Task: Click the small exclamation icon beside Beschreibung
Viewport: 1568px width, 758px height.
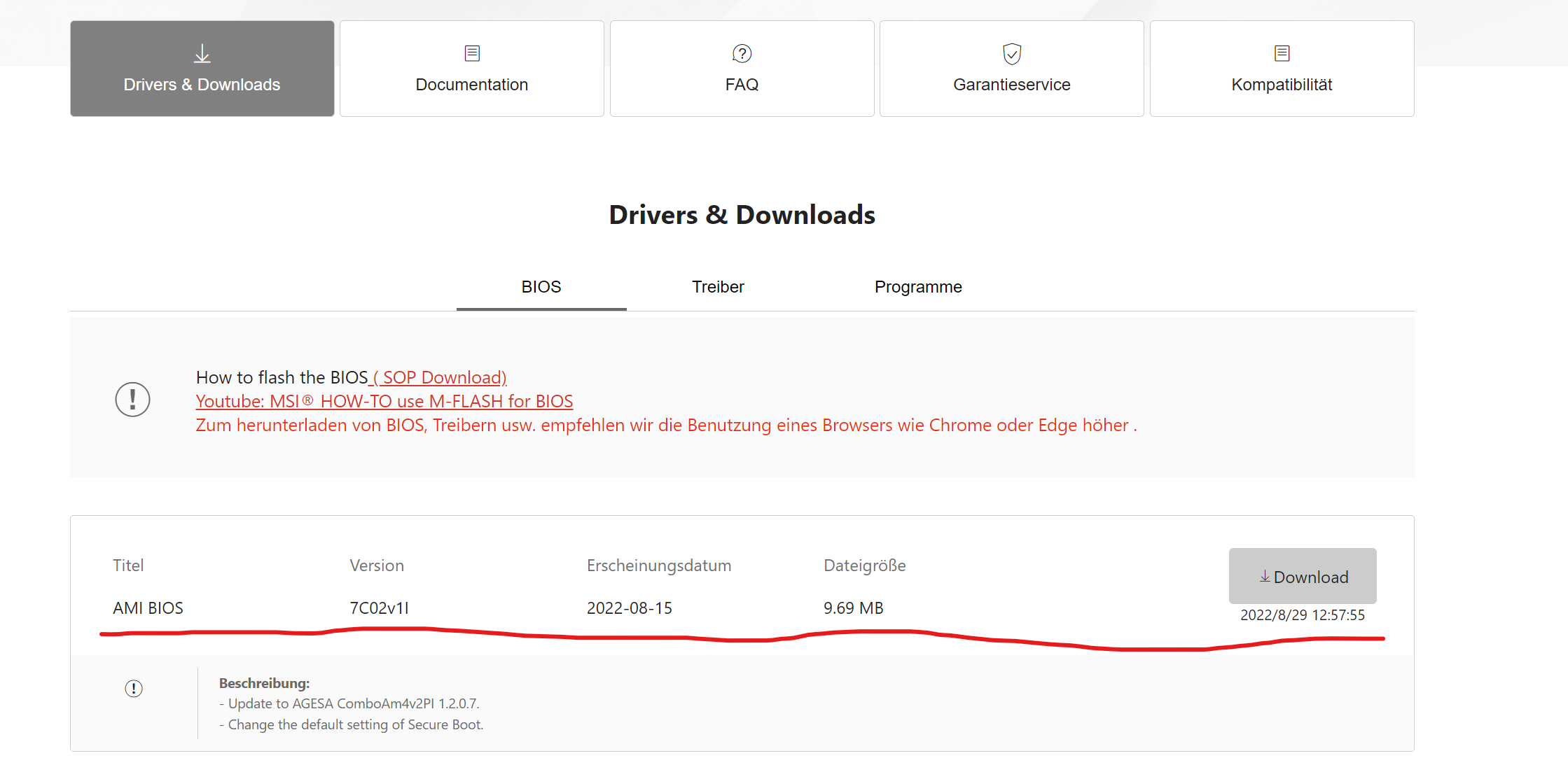Action: coord(134,689)
